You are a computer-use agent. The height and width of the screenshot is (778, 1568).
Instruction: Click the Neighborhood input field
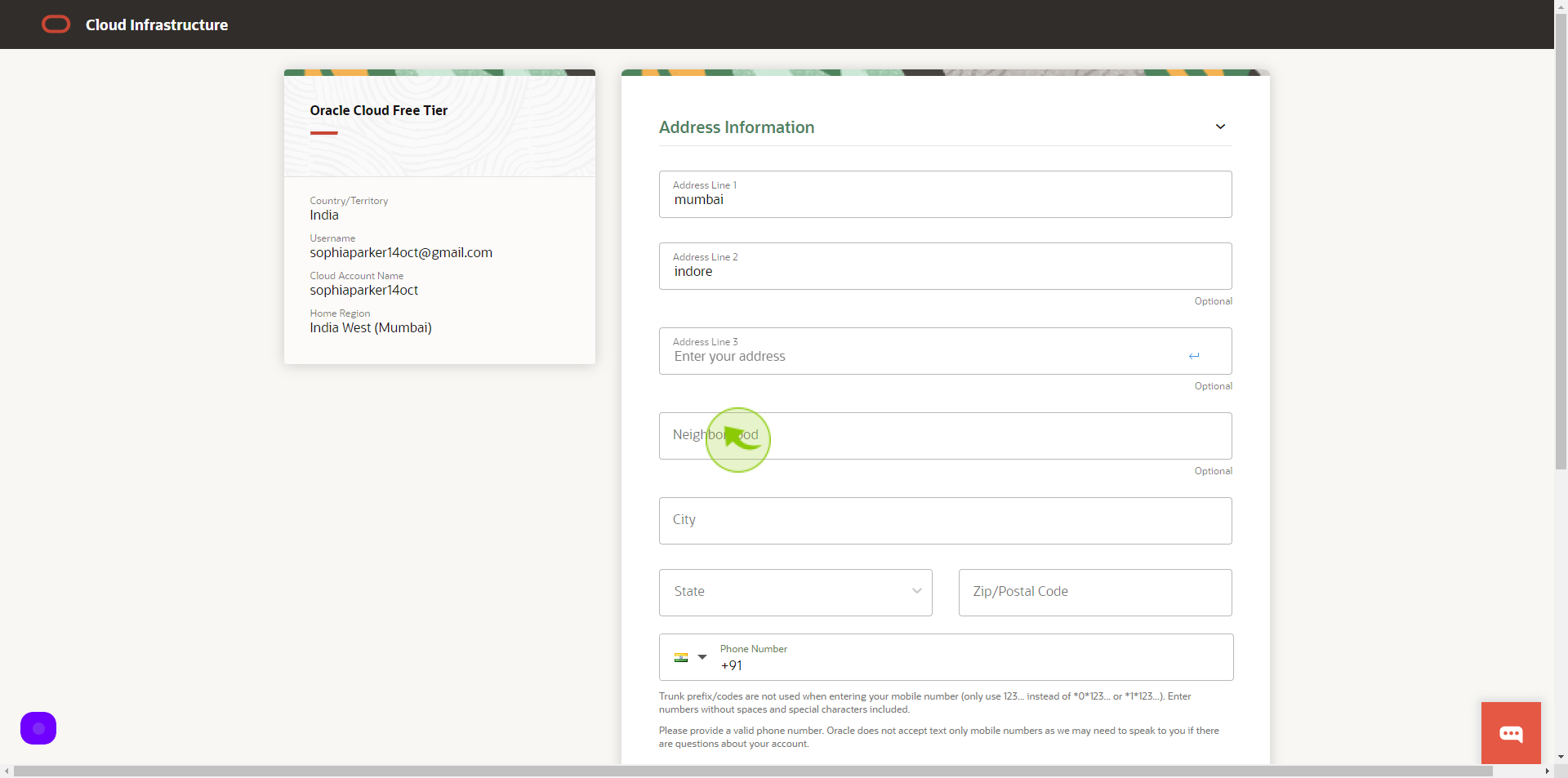(946, 436)
